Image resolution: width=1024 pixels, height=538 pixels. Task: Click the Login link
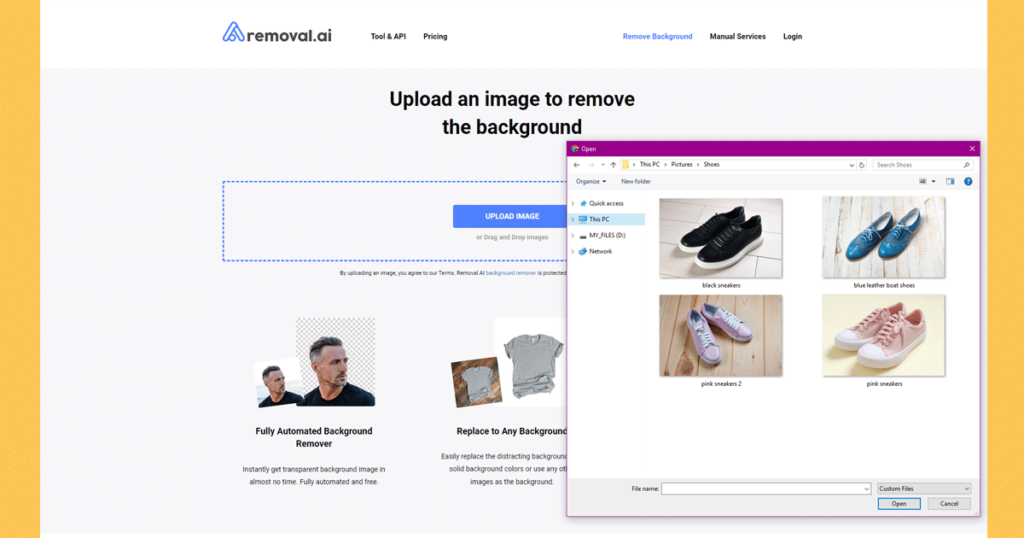[792, 37]
